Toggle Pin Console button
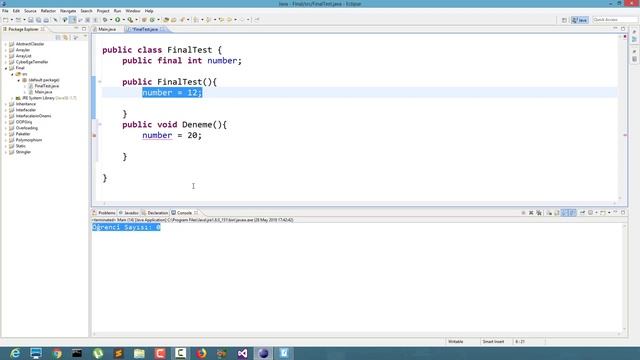The height and width of the screenshot is (360, 640). (x=582, y=213)
